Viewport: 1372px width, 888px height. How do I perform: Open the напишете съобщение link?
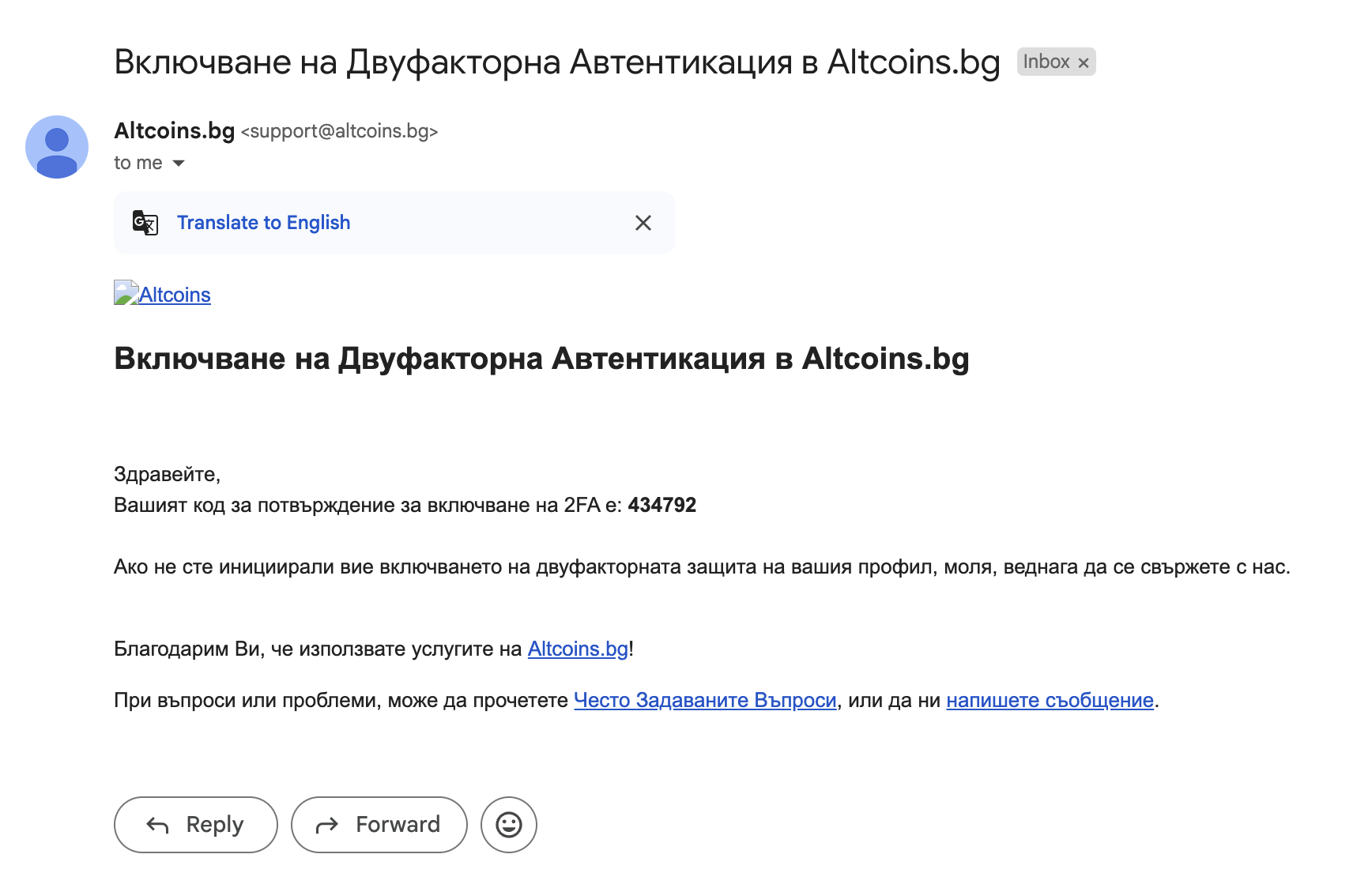point(1050,700)
